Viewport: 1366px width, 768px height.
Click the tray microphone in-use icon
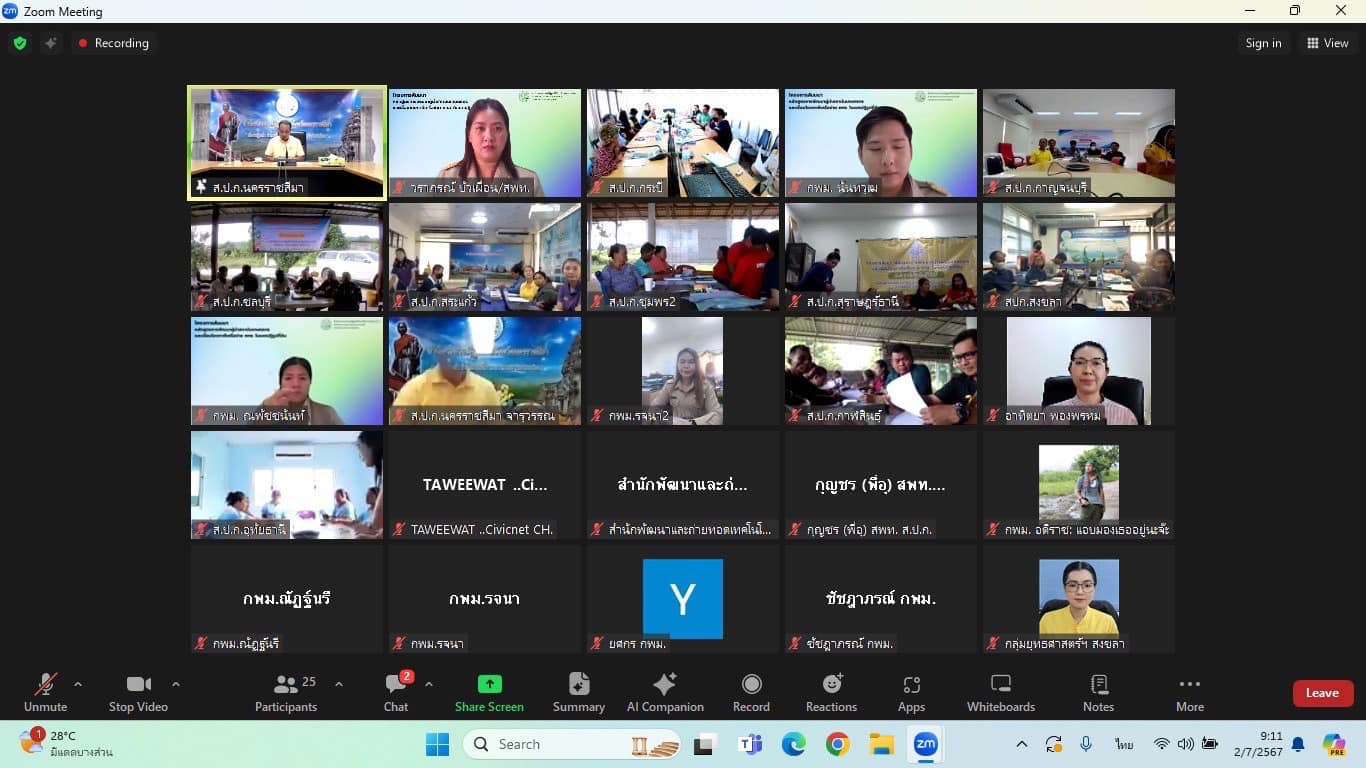click(x=1086, y=744)
